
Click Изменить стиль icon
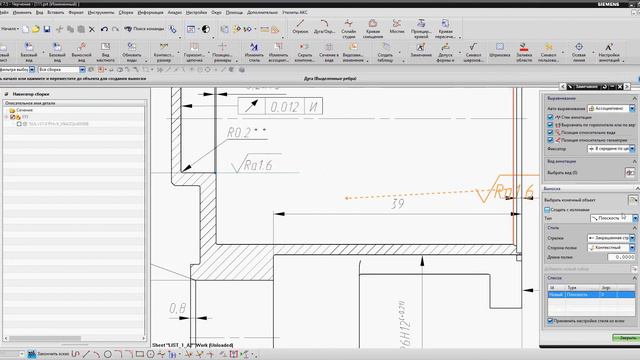click(x=254, y=52)
